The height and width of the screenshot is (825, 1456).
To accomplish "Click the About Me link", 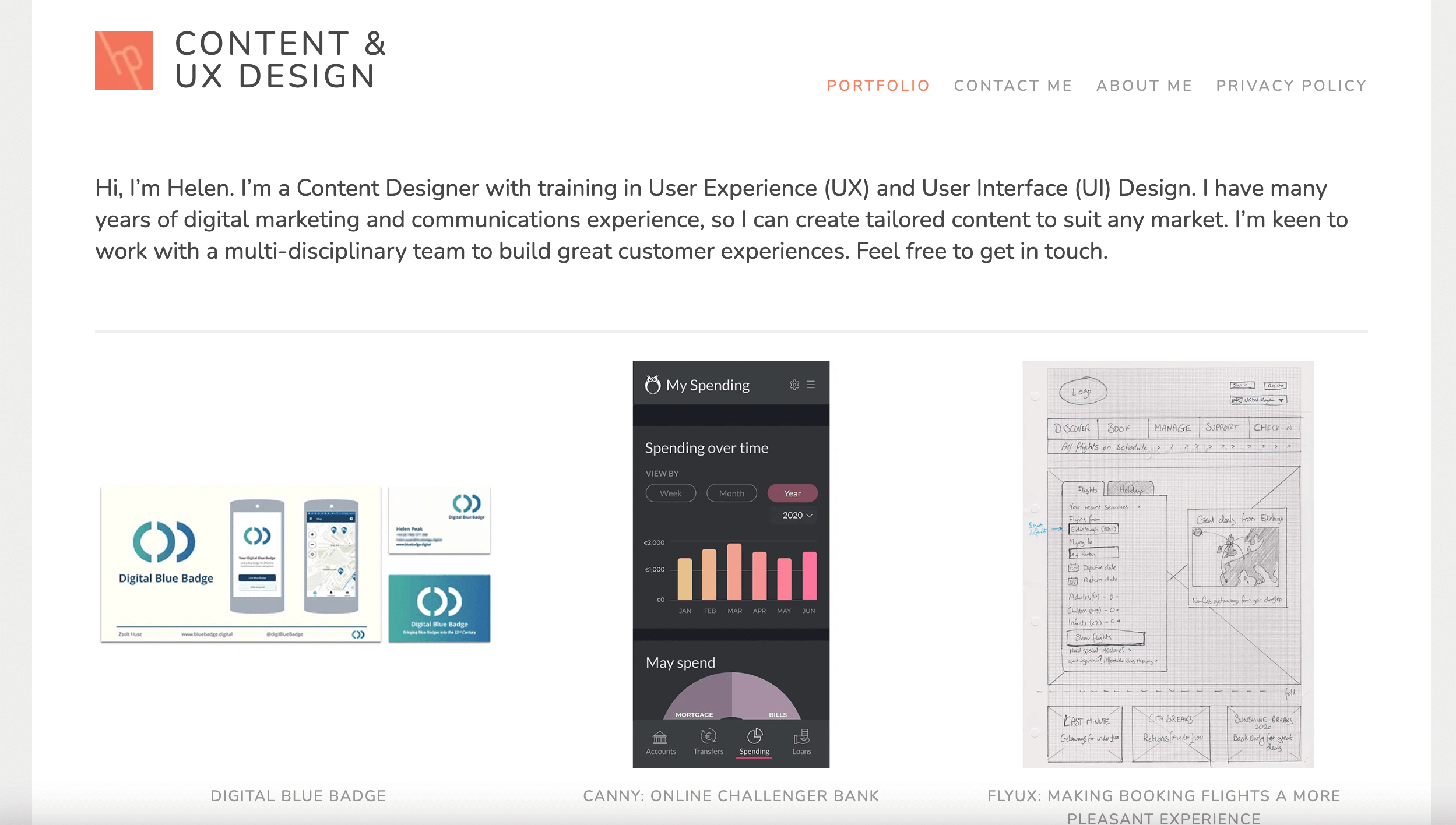I will point(1144,85).
